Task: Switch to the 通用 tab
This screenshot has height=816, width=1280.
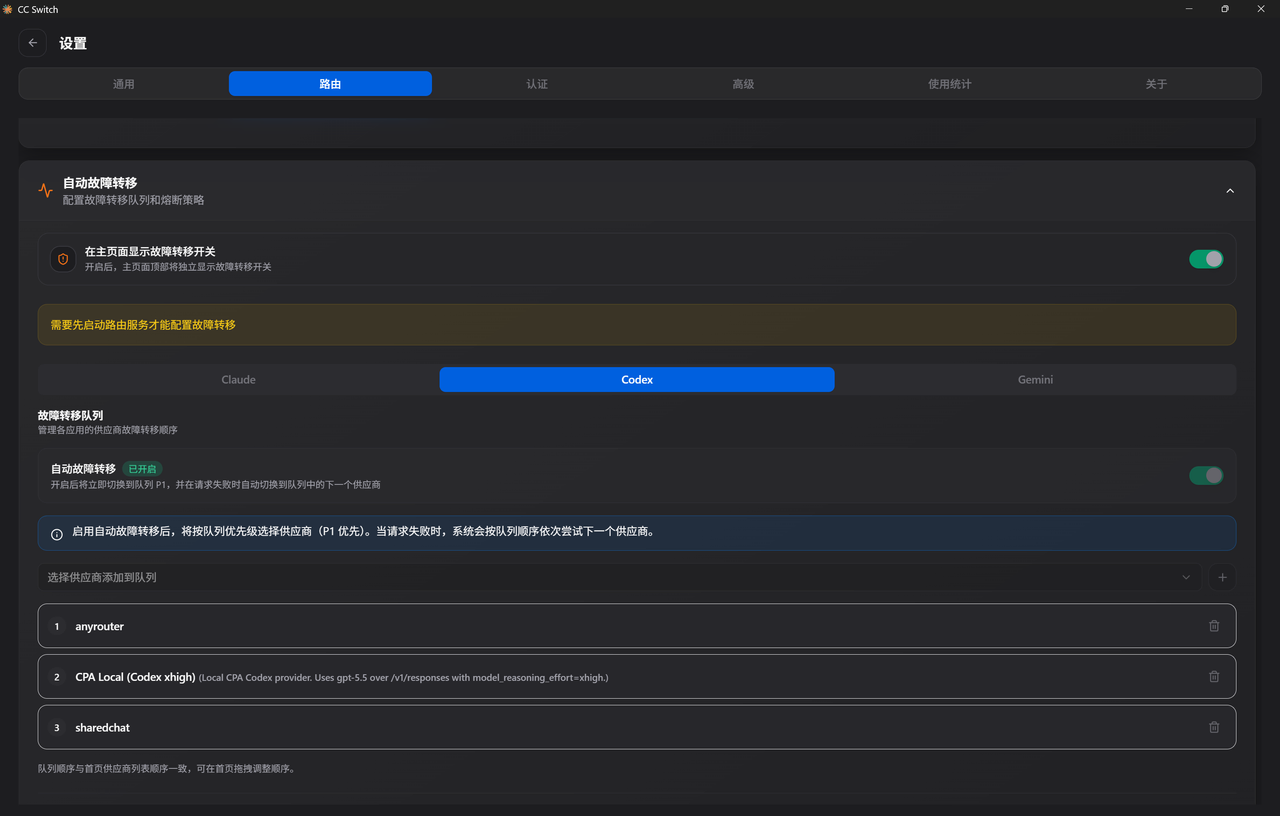Action: [x=124, y=84]
